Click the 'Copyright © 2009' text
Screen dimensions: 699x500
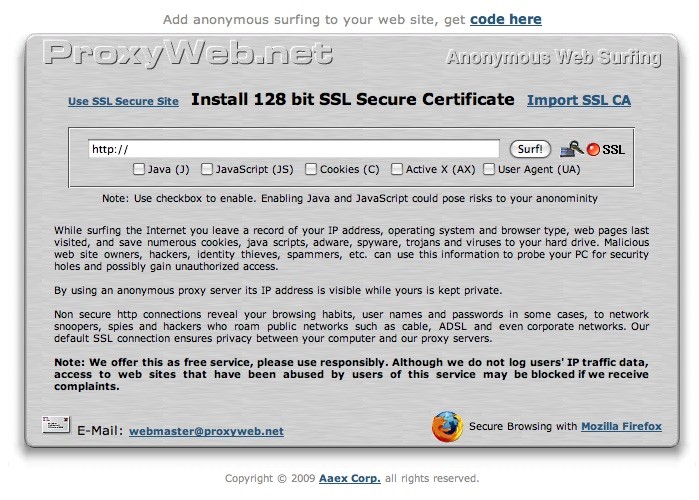[x=270, y=479]
